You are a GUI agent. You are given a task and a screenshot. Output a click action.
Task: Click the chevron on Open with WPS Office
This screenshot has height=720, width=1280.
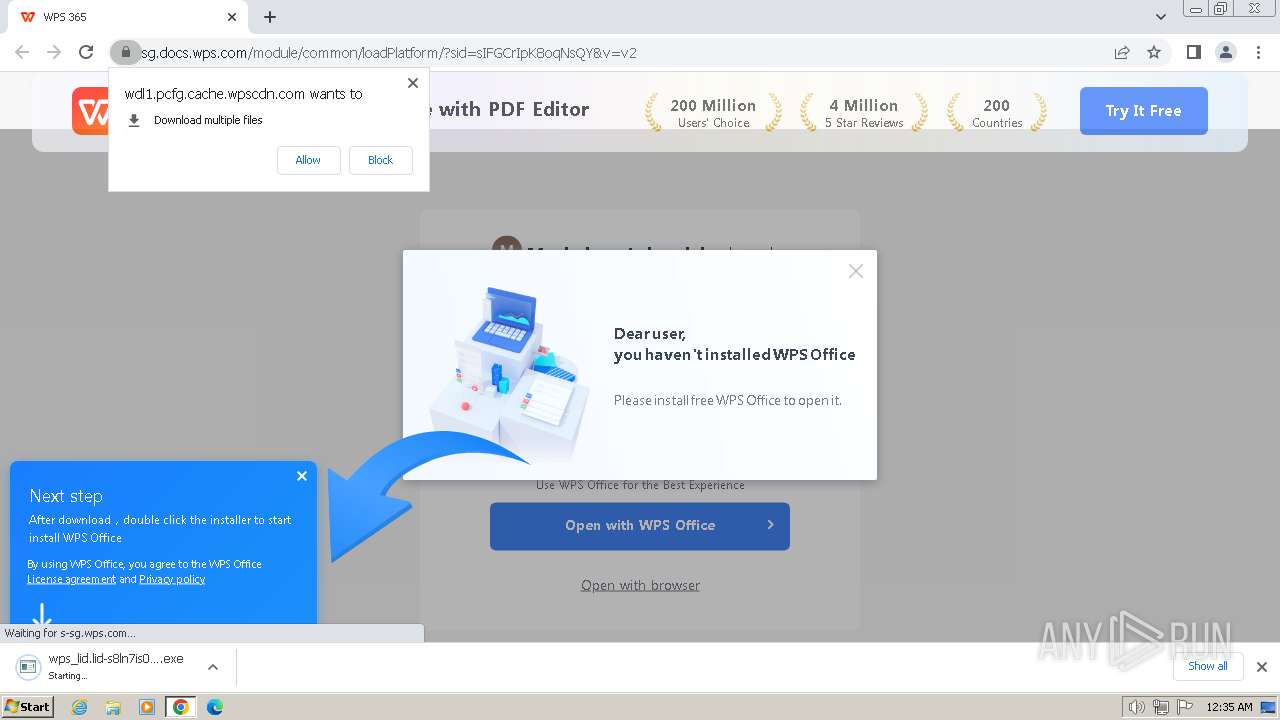pos(770,525)
